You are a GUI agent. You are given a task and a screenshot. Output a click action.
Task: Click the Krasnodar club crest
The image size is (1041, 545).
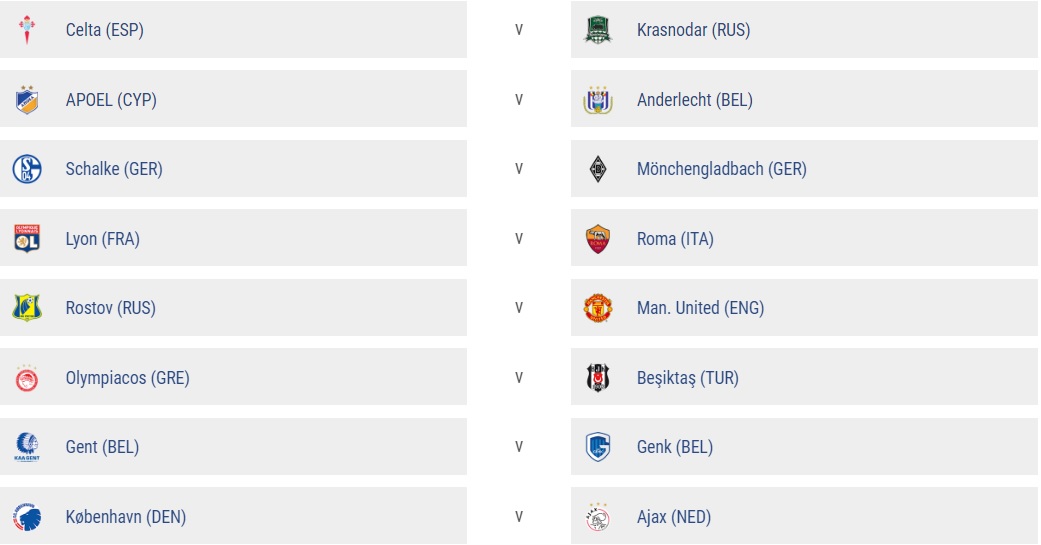pos(598,30)
